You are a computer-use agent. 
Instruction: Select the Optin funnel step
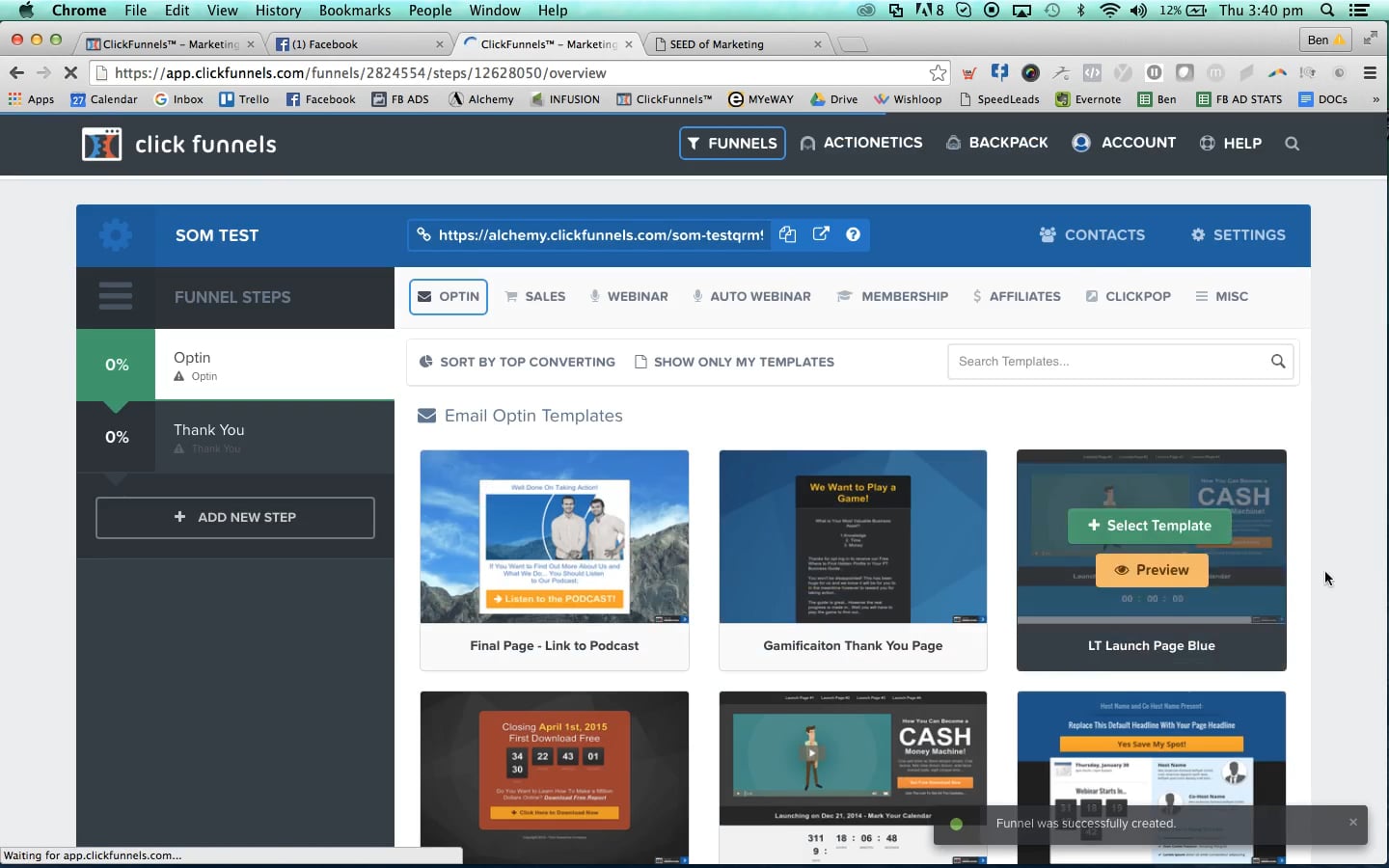pos(235,365)
